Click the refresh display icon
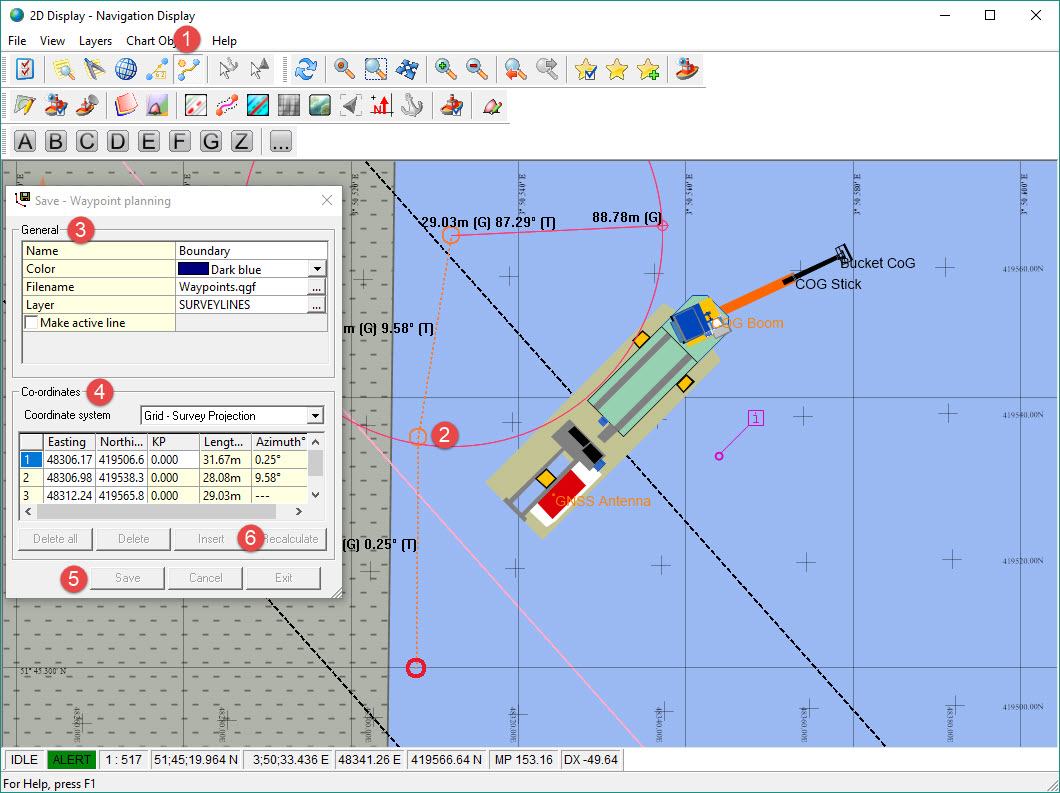This screenshot has height=793, width=1060. coord(306,69)
